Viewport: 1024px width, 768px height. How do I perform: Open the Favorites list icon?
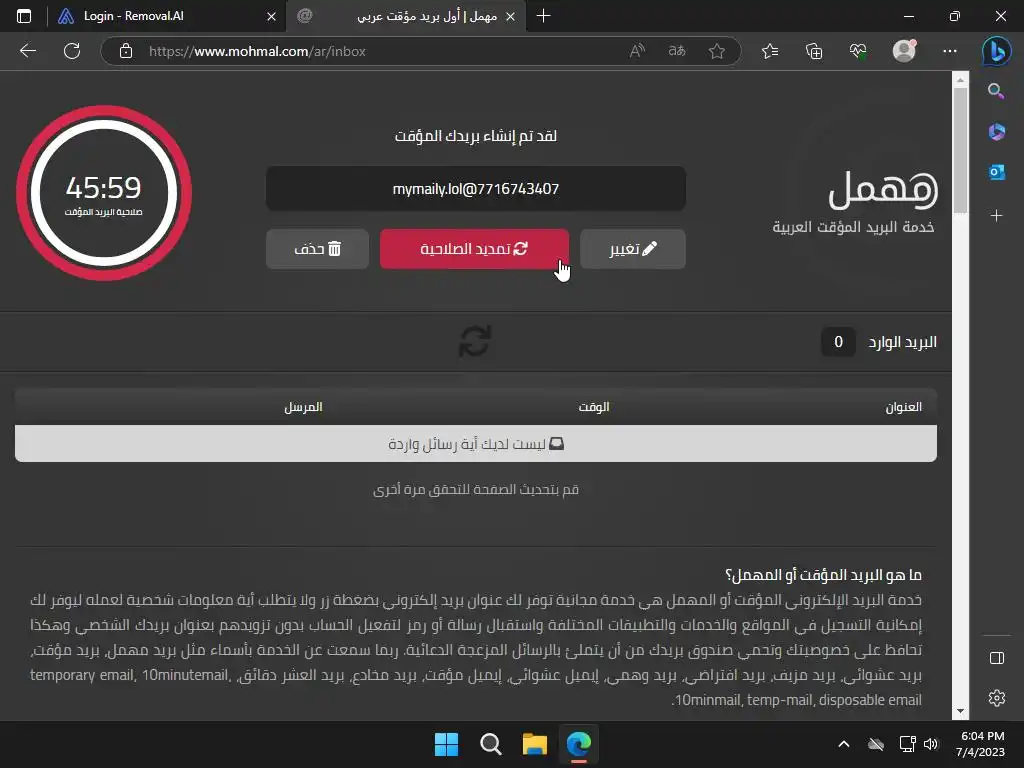pos(770,52)
